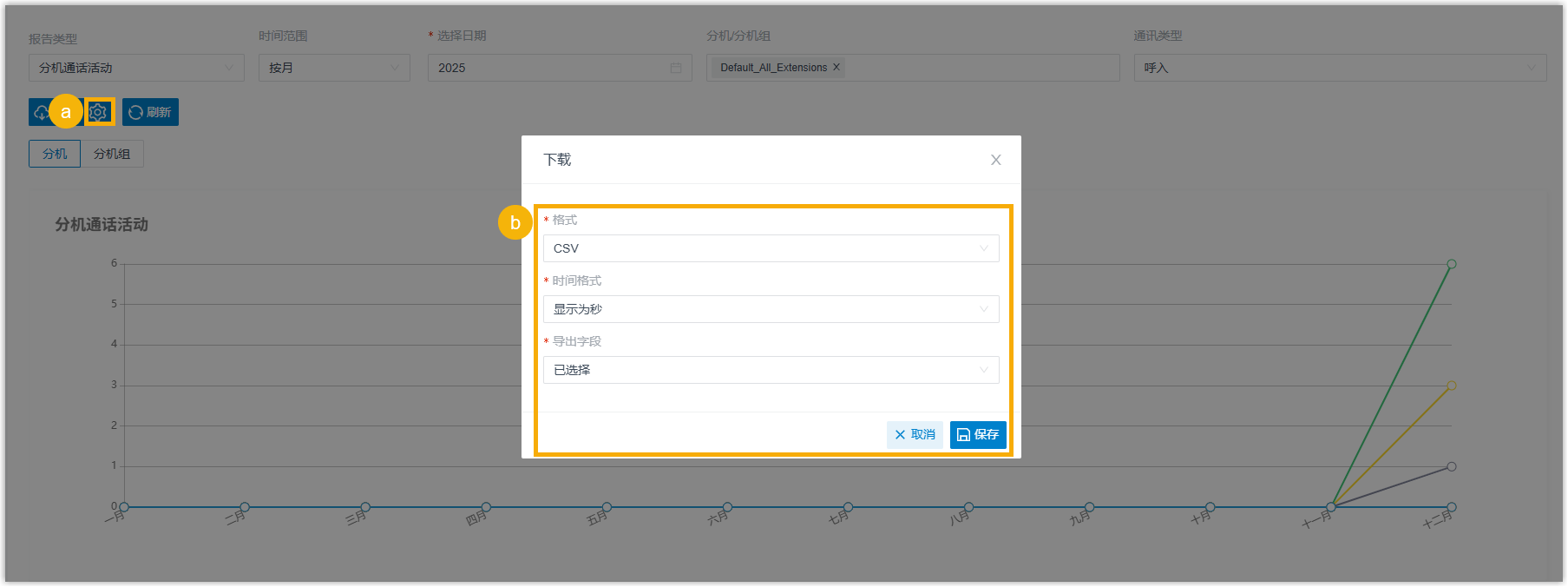Remove the Default_All_Extensions tag

coord(836,68)
